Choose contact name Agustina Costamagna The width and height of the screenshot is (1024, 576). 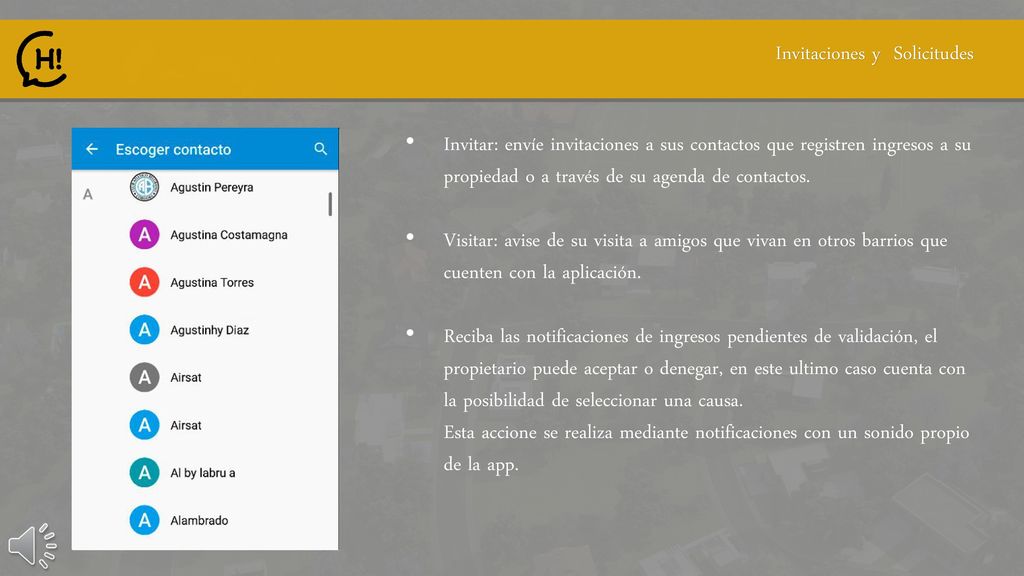229,235
